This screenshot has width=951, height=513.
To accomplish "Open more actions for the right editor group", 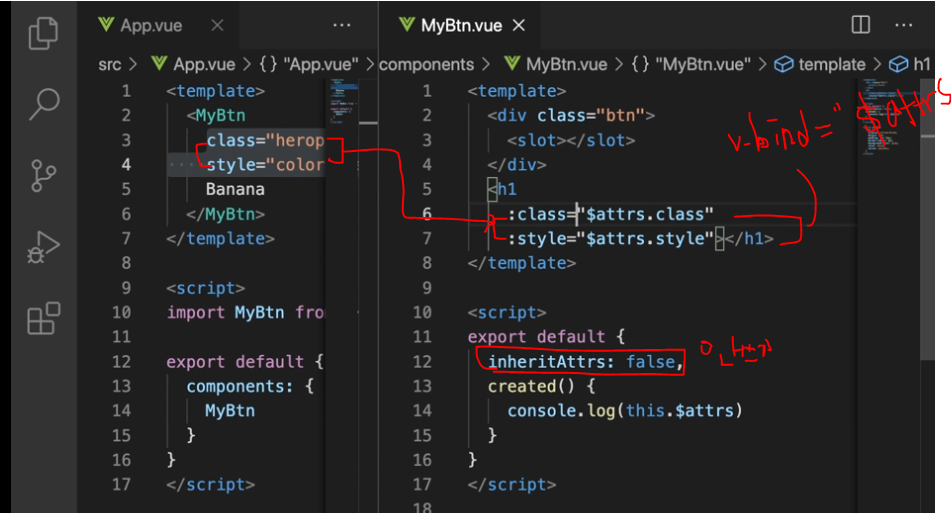I will tap(904, 25).
